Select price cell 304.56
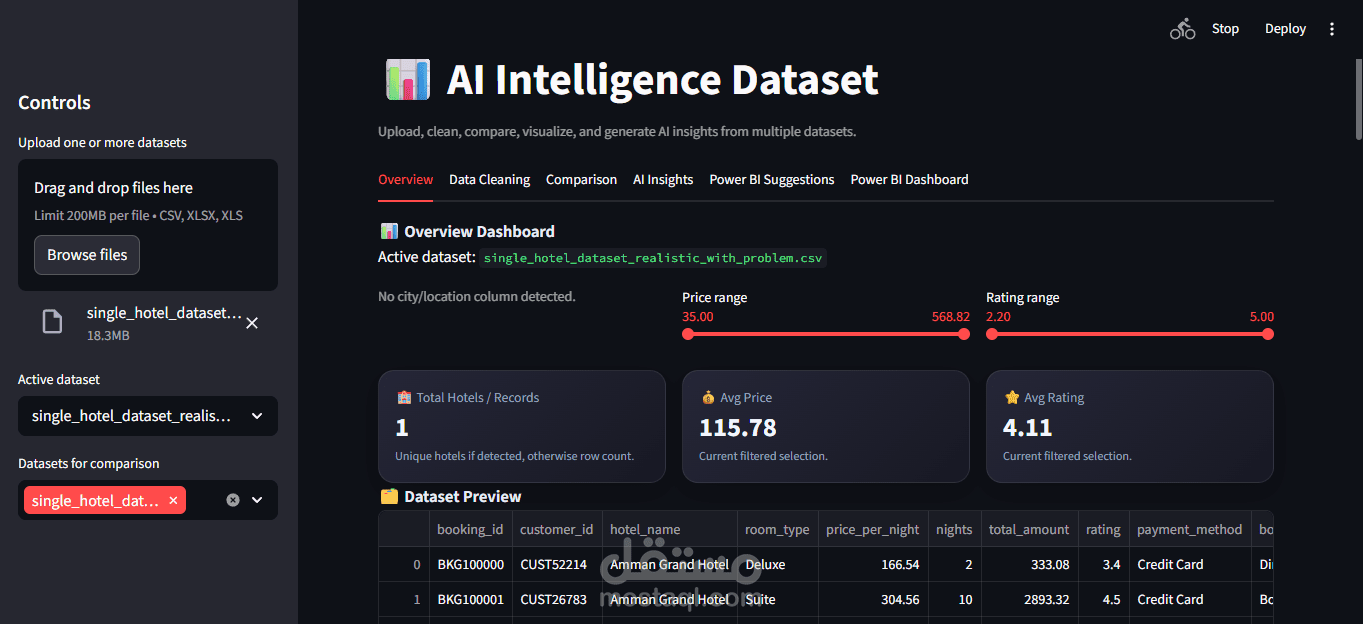The height and width of the screenshot is (624, 1363). coord(872,599)
